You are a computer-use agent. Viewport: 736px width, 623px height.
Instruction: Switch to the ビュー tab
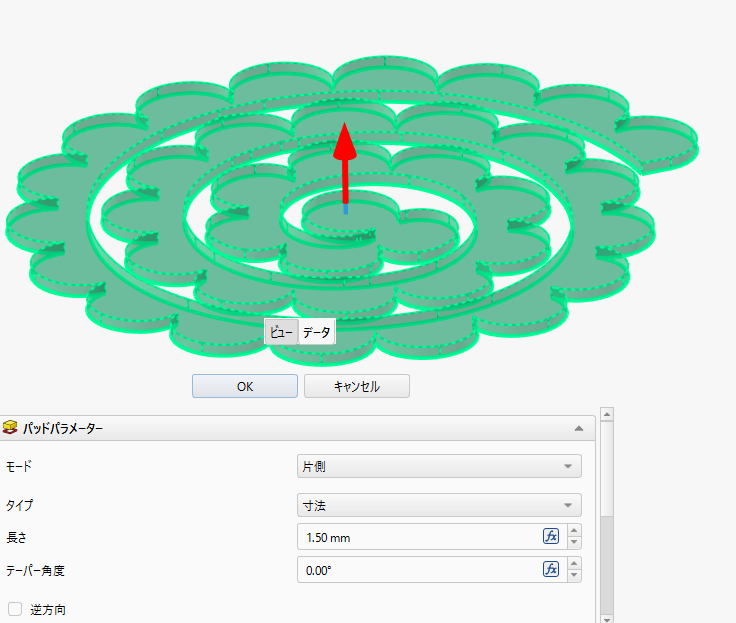[x=281, y=332]
